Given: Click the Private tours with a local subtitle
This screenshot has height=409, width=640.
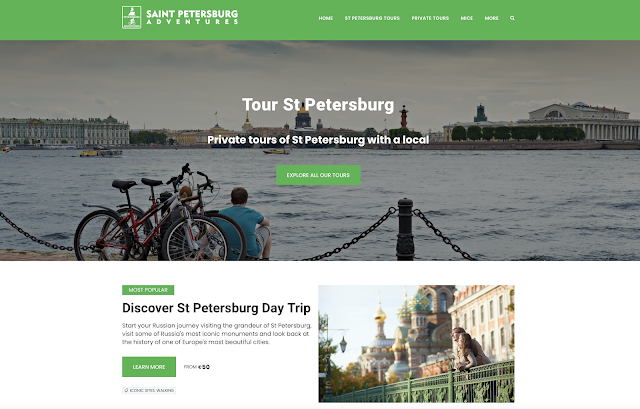Looking at the screenshot, I should (318, 140).
